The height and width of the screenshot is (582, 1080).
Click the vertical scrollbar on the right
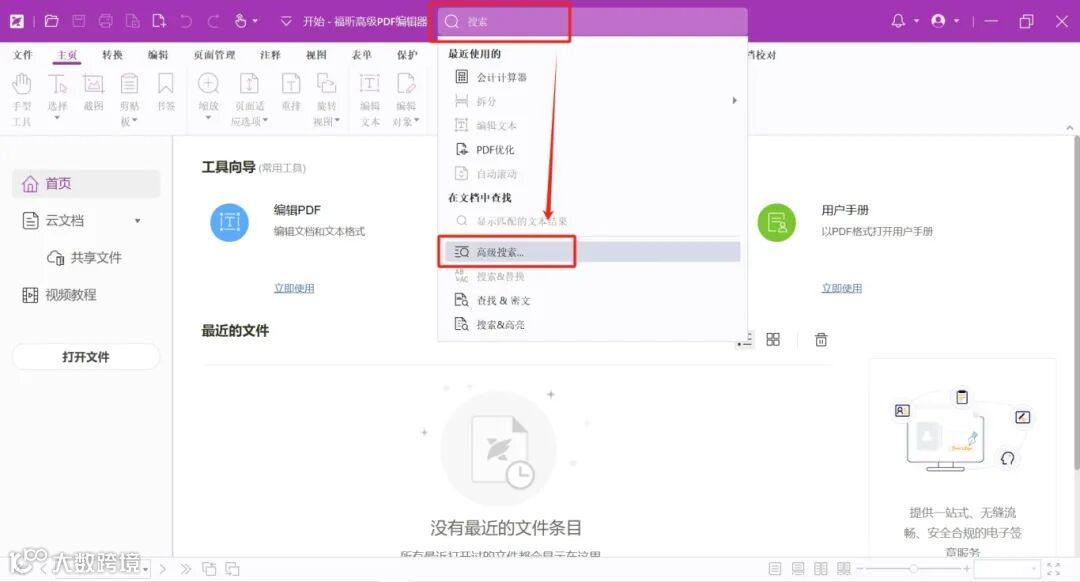(1076, 303)
